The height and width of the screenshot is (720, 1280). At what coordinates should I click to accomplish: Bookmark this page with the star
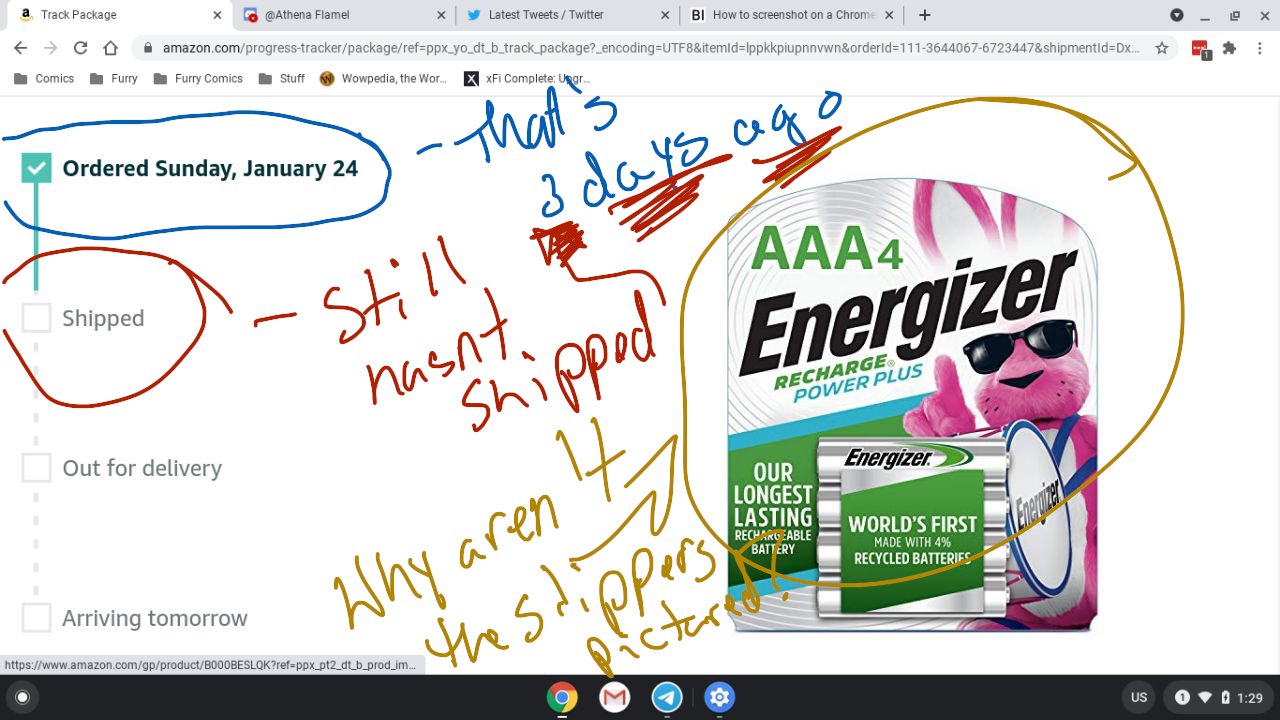(x=1161, y=48)
